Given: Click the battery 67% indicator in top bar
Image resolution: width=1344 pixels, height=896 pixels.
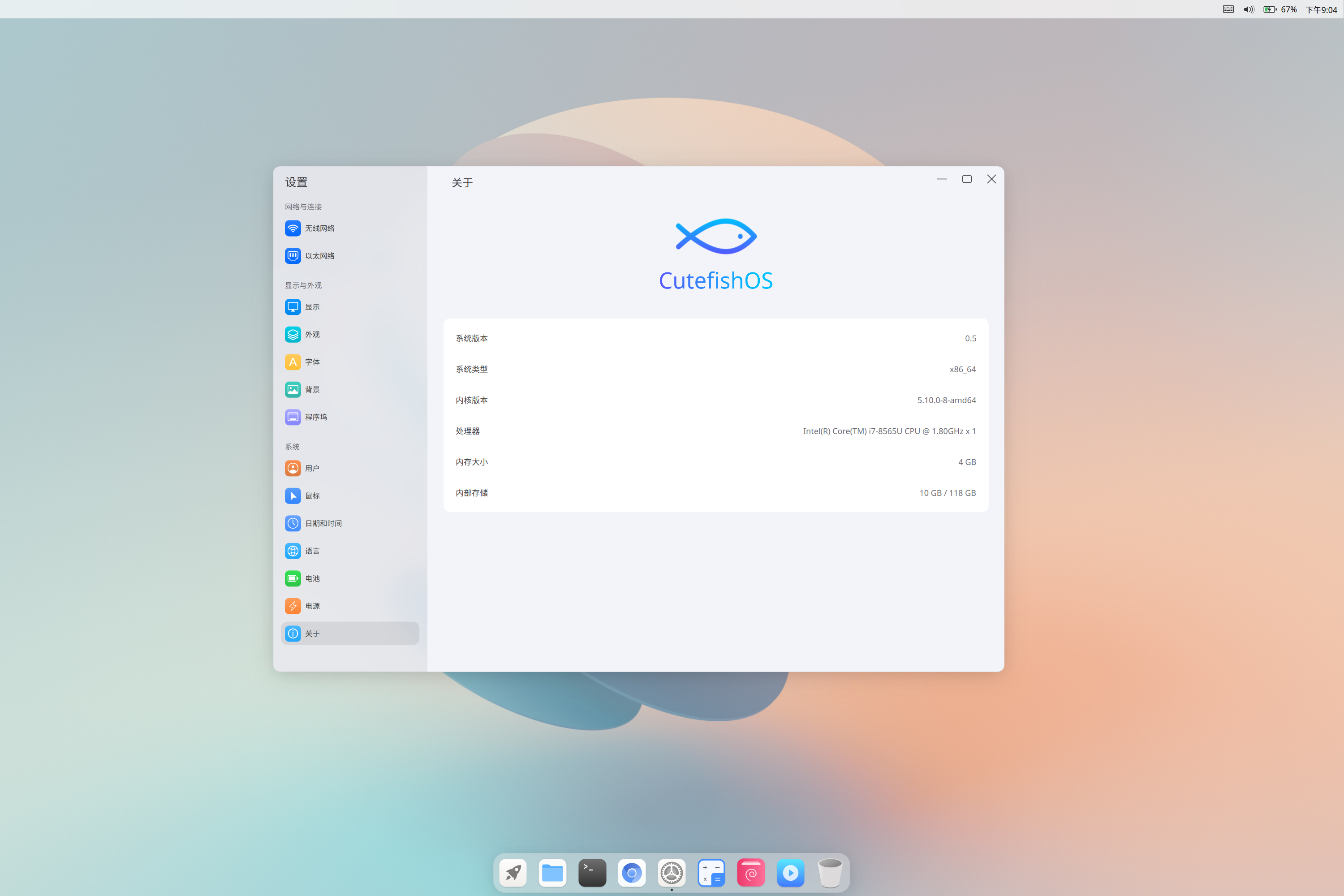Looking at the screenshot, I should (1280, 9).
